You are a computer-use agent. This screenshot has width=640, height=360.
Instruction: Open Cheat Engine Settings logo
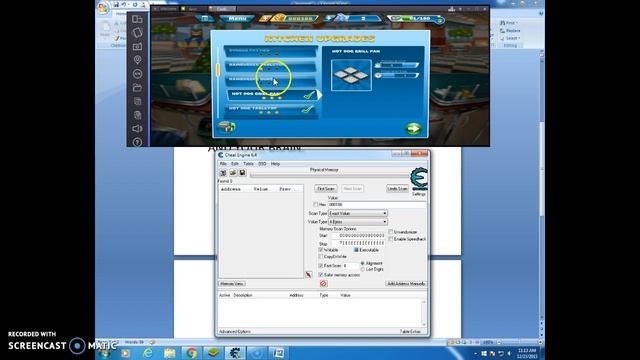point(419,179)
